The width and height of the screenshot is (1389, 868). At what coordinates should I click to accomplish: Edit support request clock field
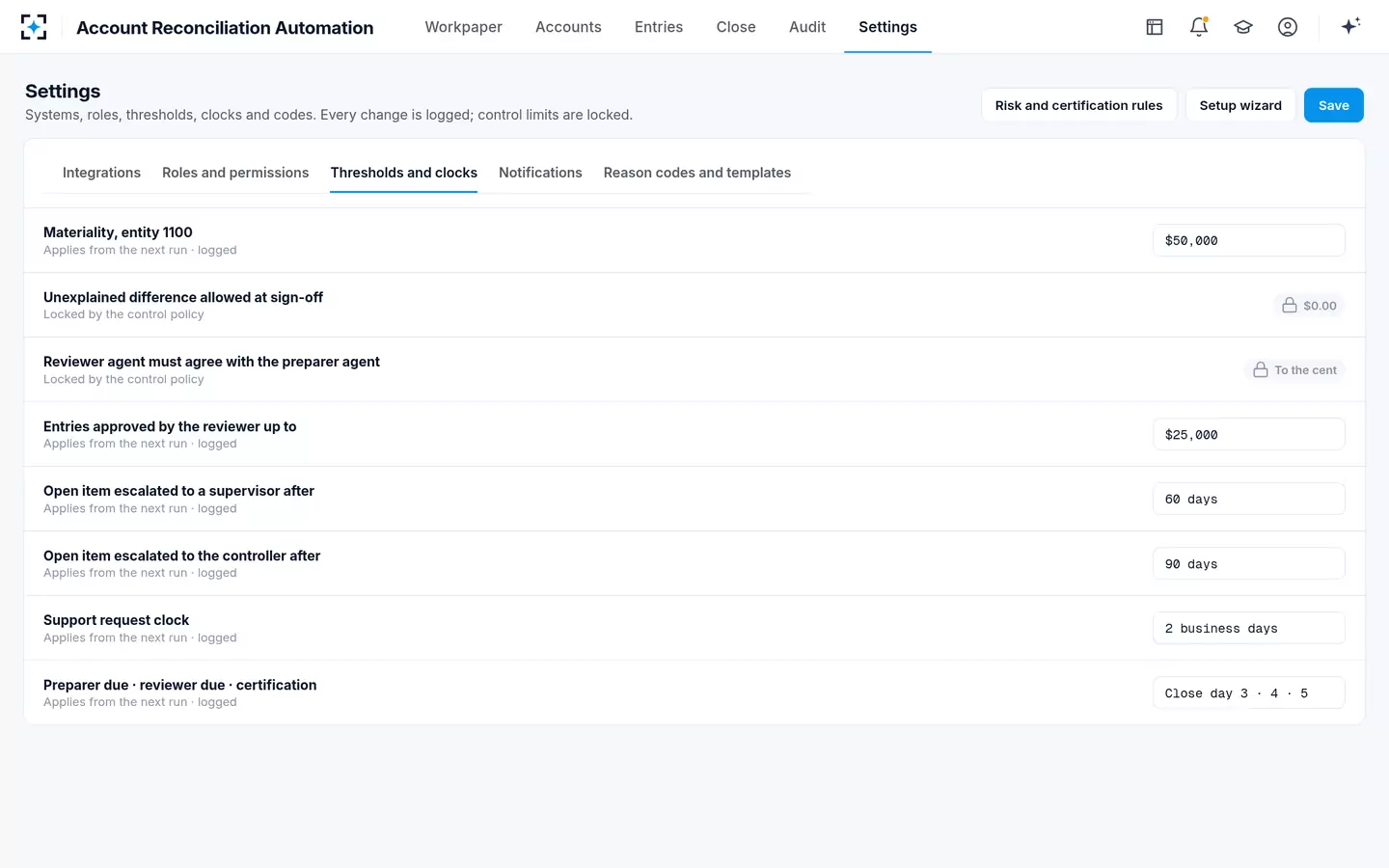1248,629
